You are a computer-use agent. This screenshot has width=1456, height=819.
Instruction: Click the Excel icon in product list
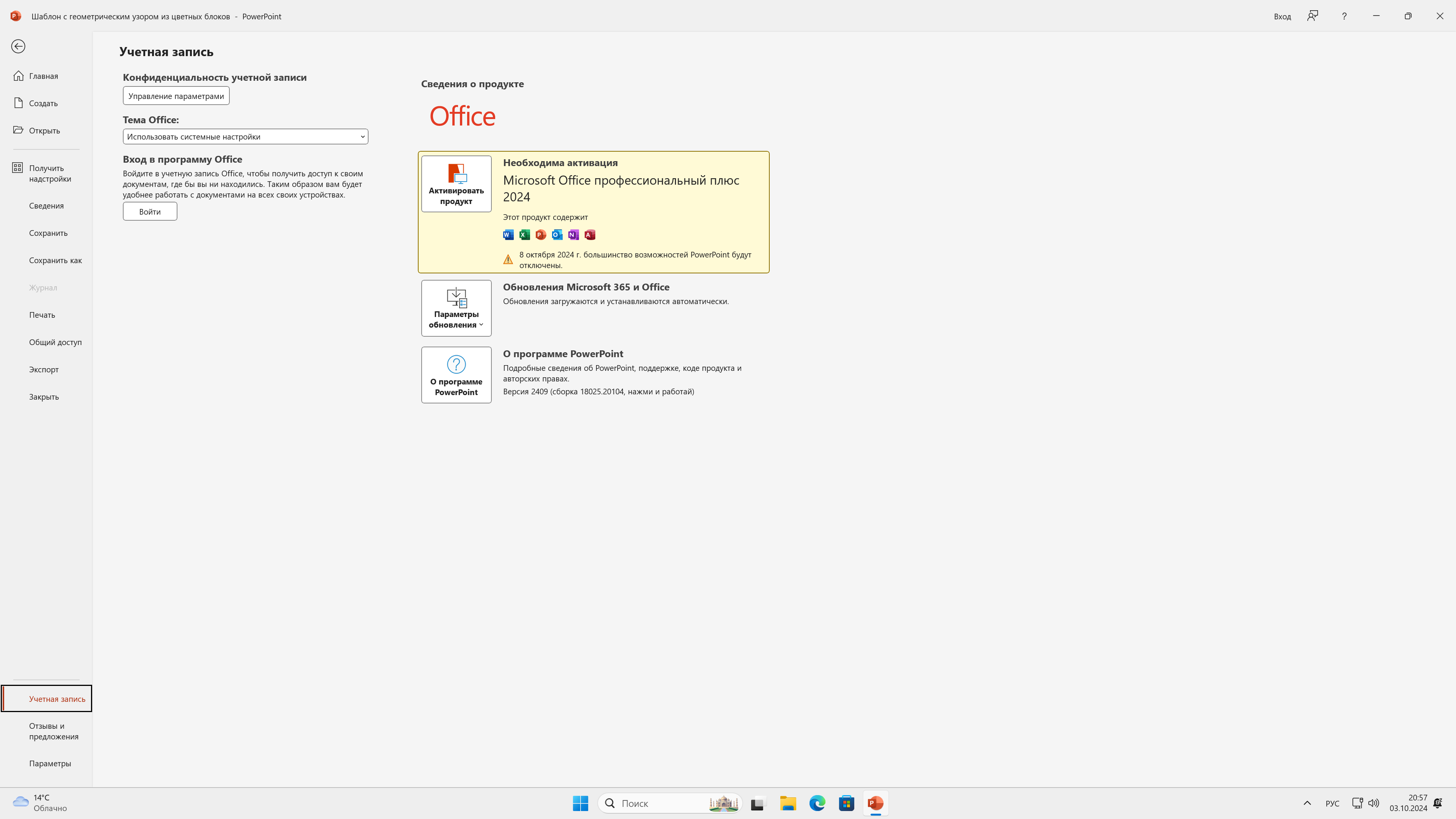[x=524, y=235]
